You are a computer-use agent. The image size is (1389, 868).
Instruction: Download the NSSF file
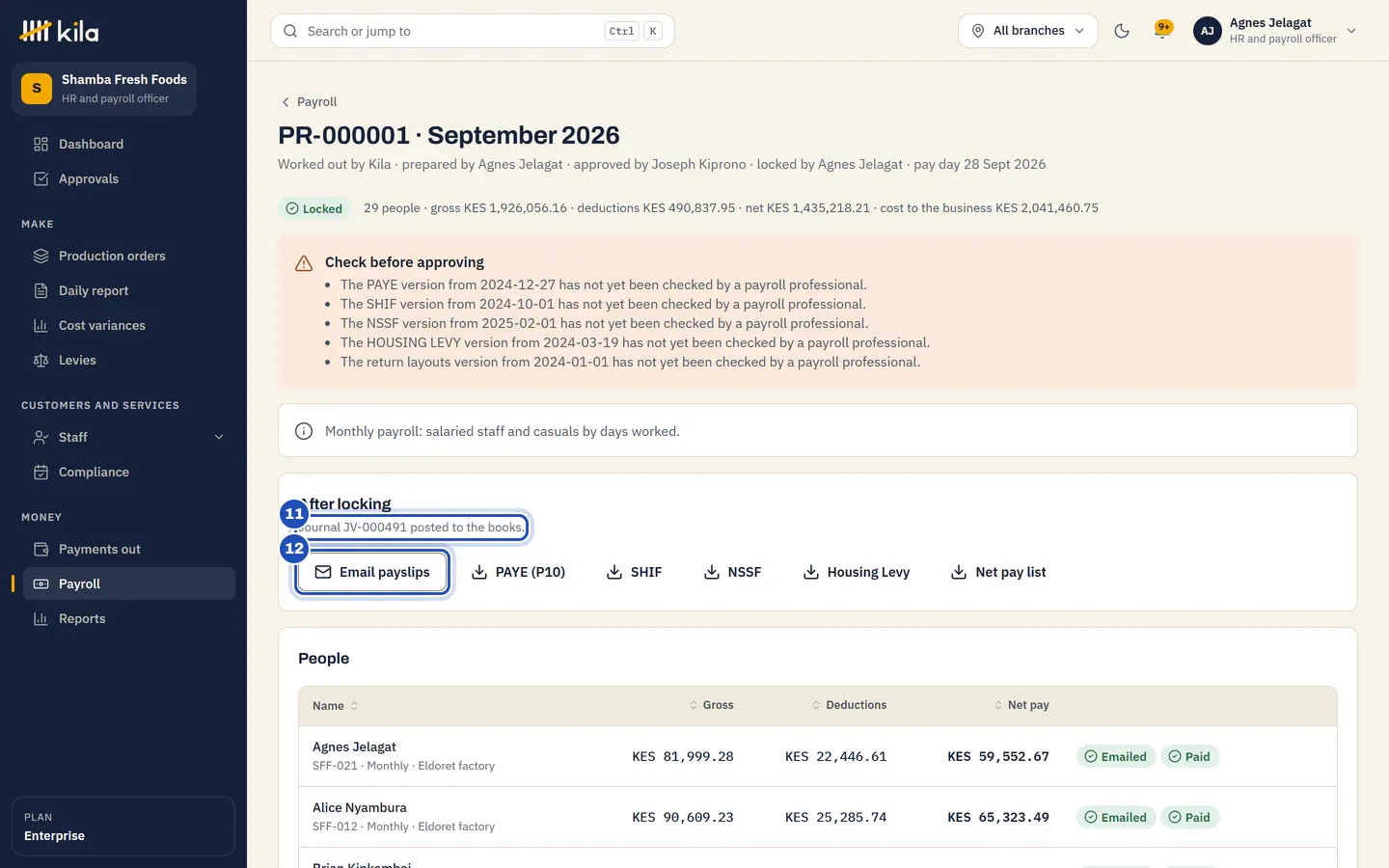click(732, 572)
